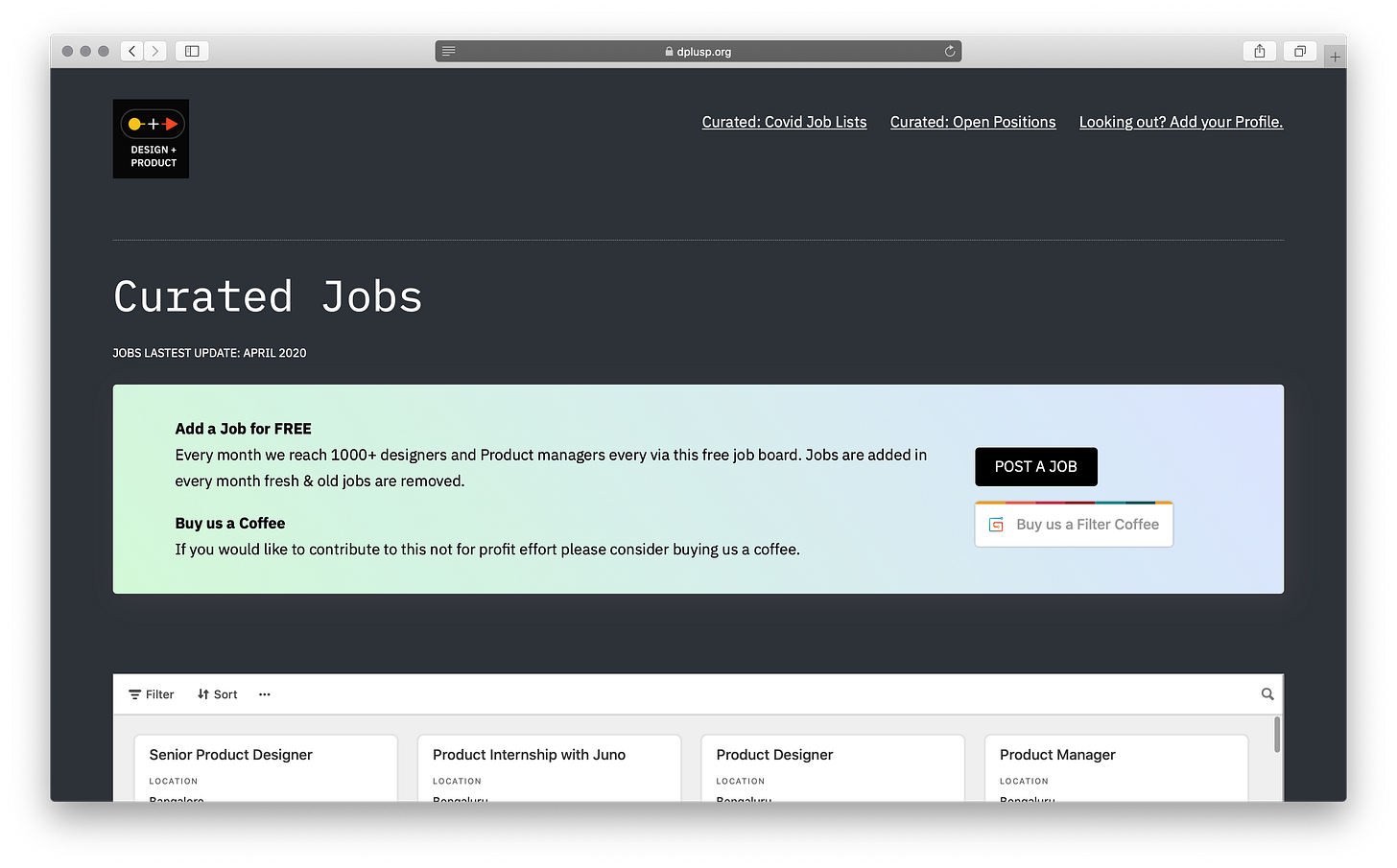Click the Safari forward arrow button
The image size is (1397, 868).
(155, 51)
